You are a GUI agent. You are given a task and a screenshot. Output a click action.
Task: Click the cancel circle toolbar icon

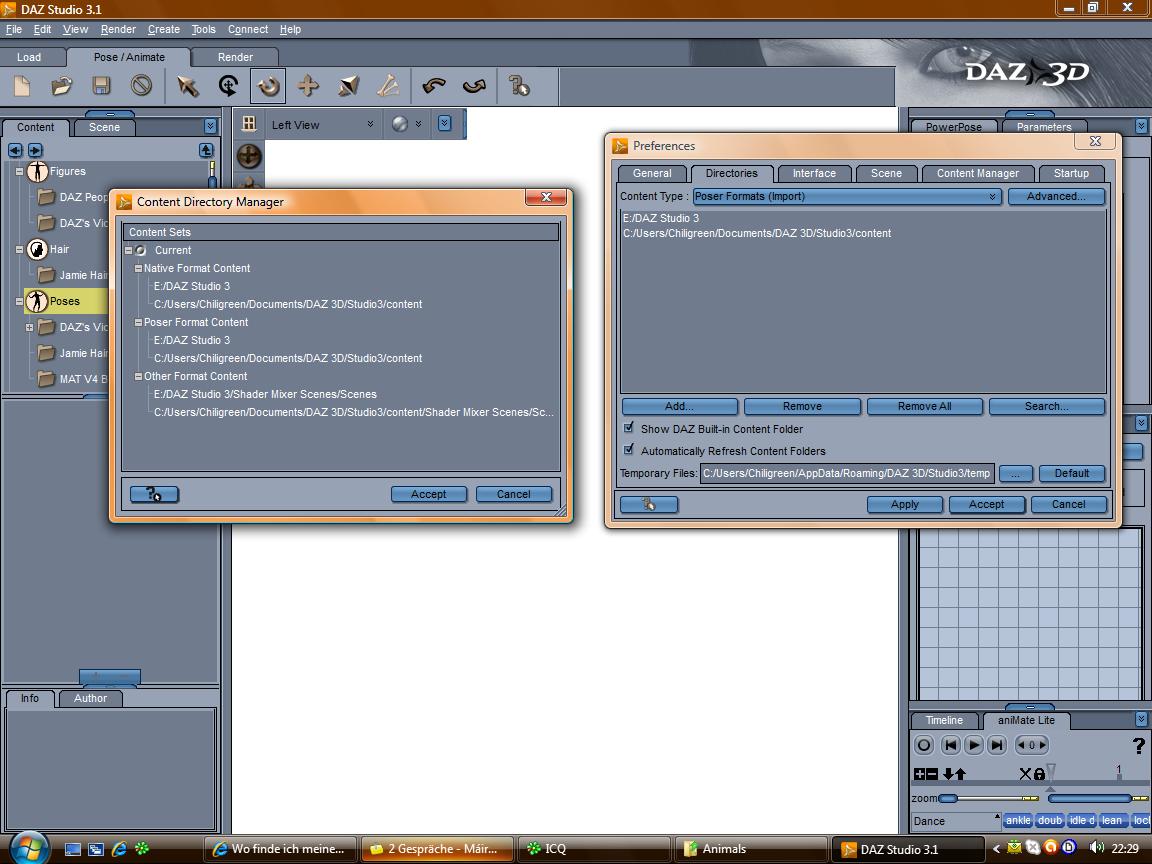[141, 86]
